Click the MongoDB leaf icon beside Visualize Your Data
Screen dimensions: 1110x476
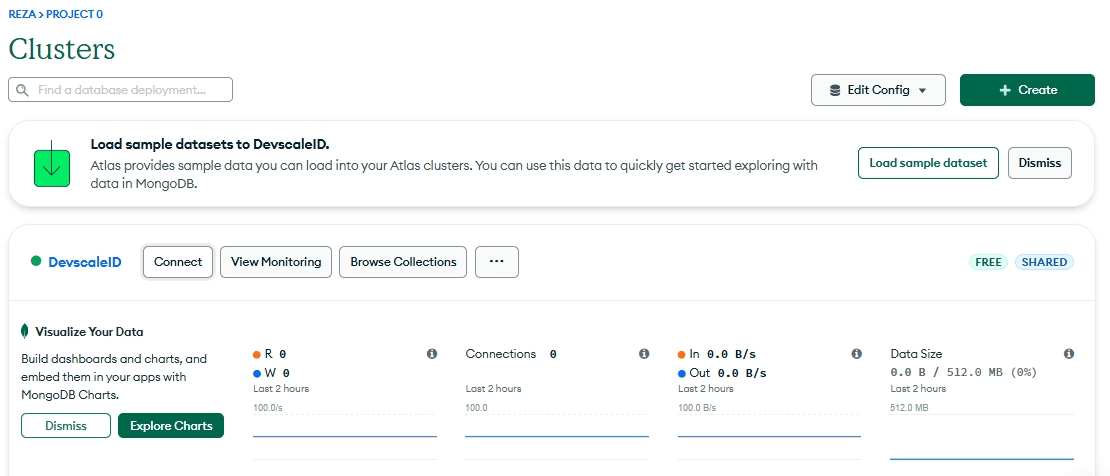[x=25, y=332]
